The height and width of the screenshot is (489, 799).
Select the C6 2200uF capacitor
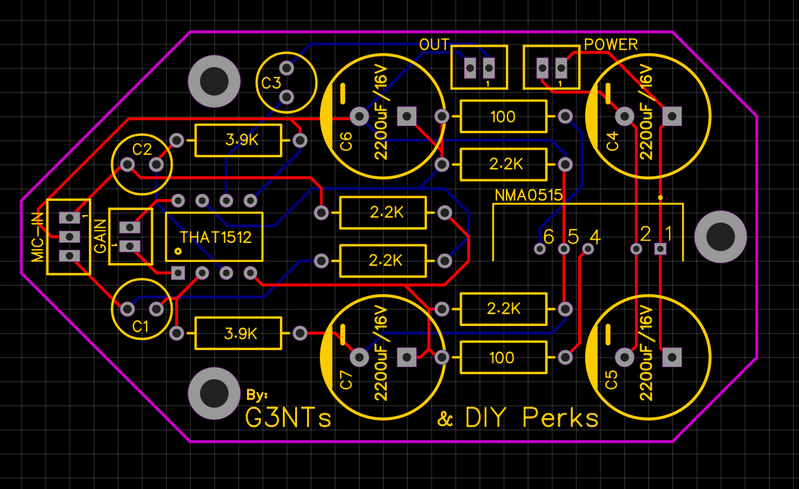380,117
